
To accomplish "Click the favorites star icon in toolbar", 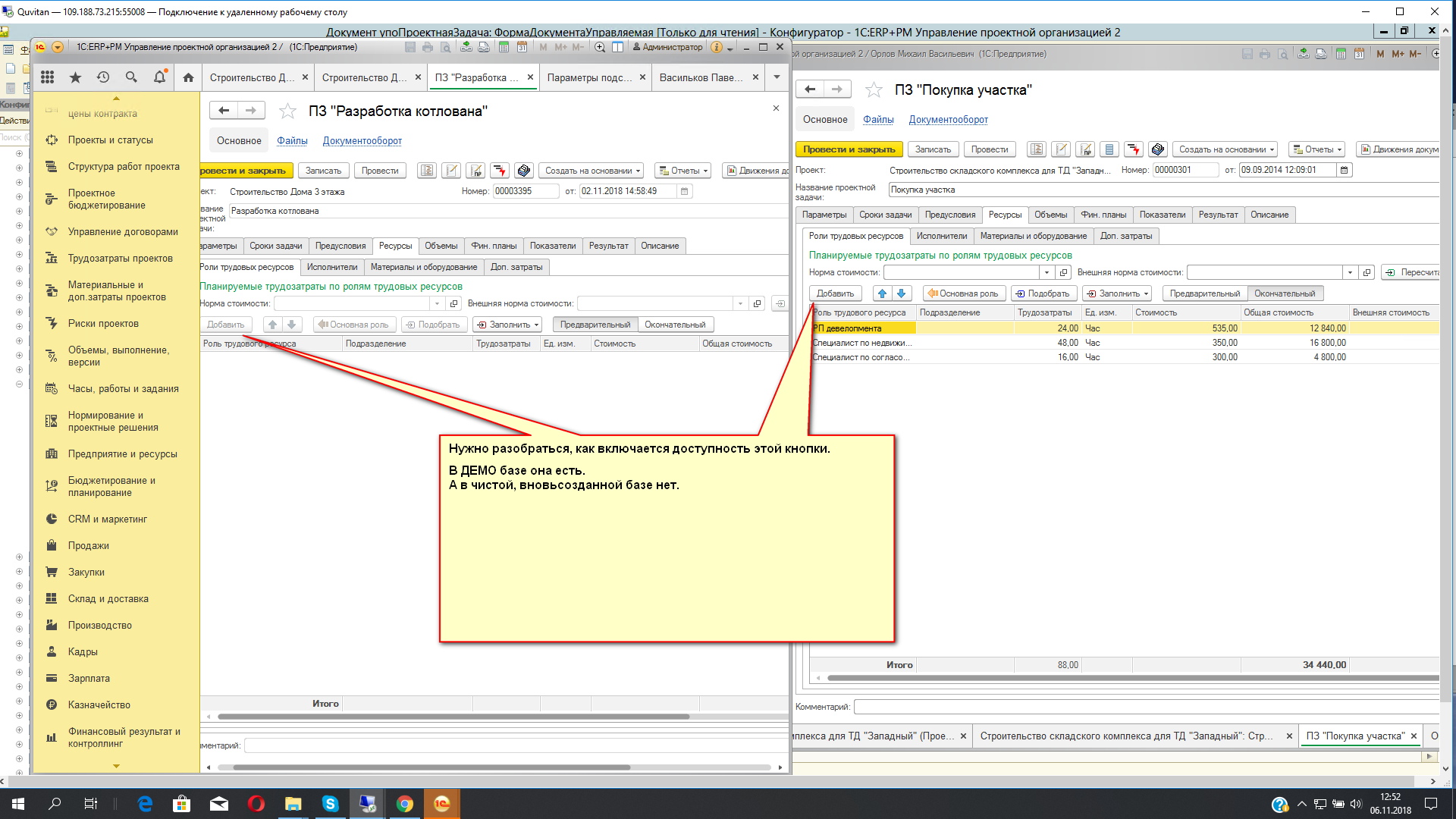I will (x=75, y=77).
